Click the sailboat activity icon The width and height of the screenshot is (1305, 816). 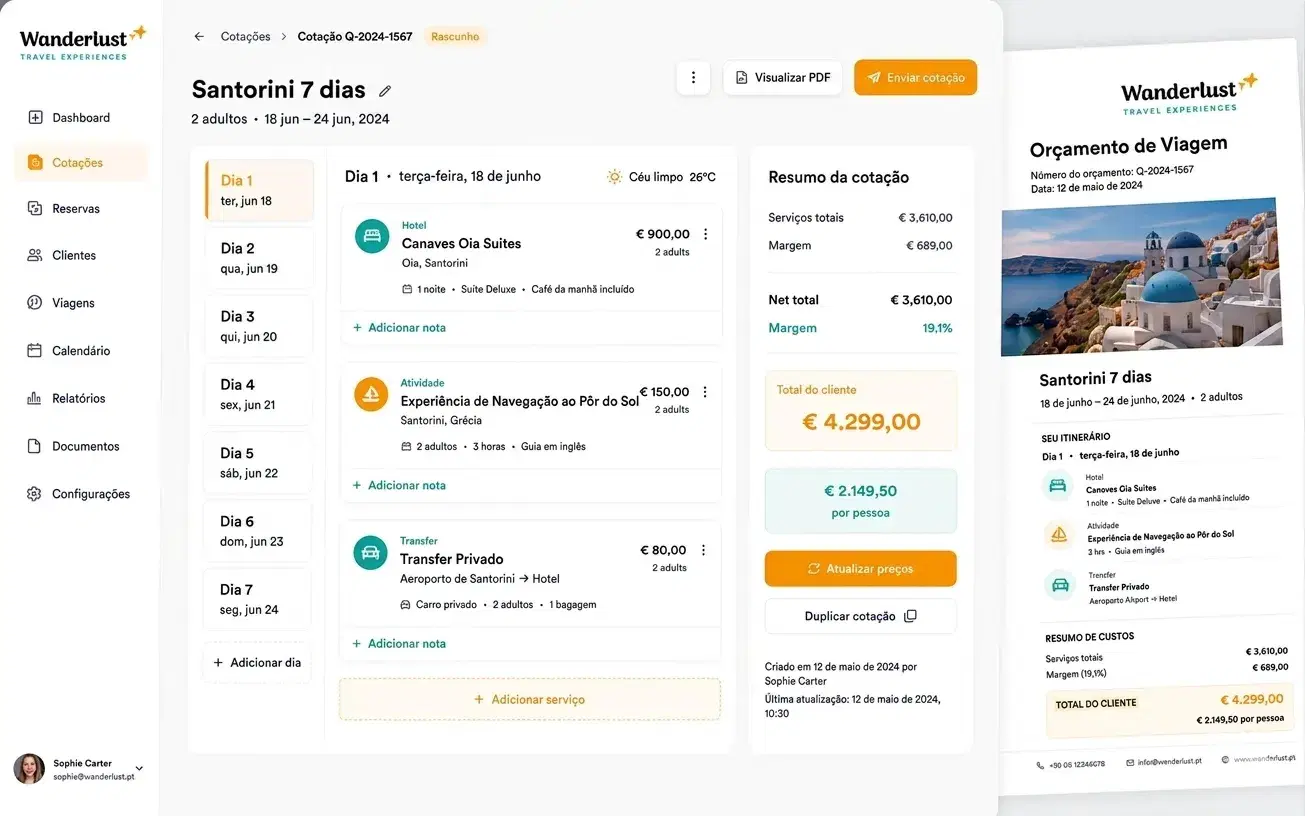point(371,394)
